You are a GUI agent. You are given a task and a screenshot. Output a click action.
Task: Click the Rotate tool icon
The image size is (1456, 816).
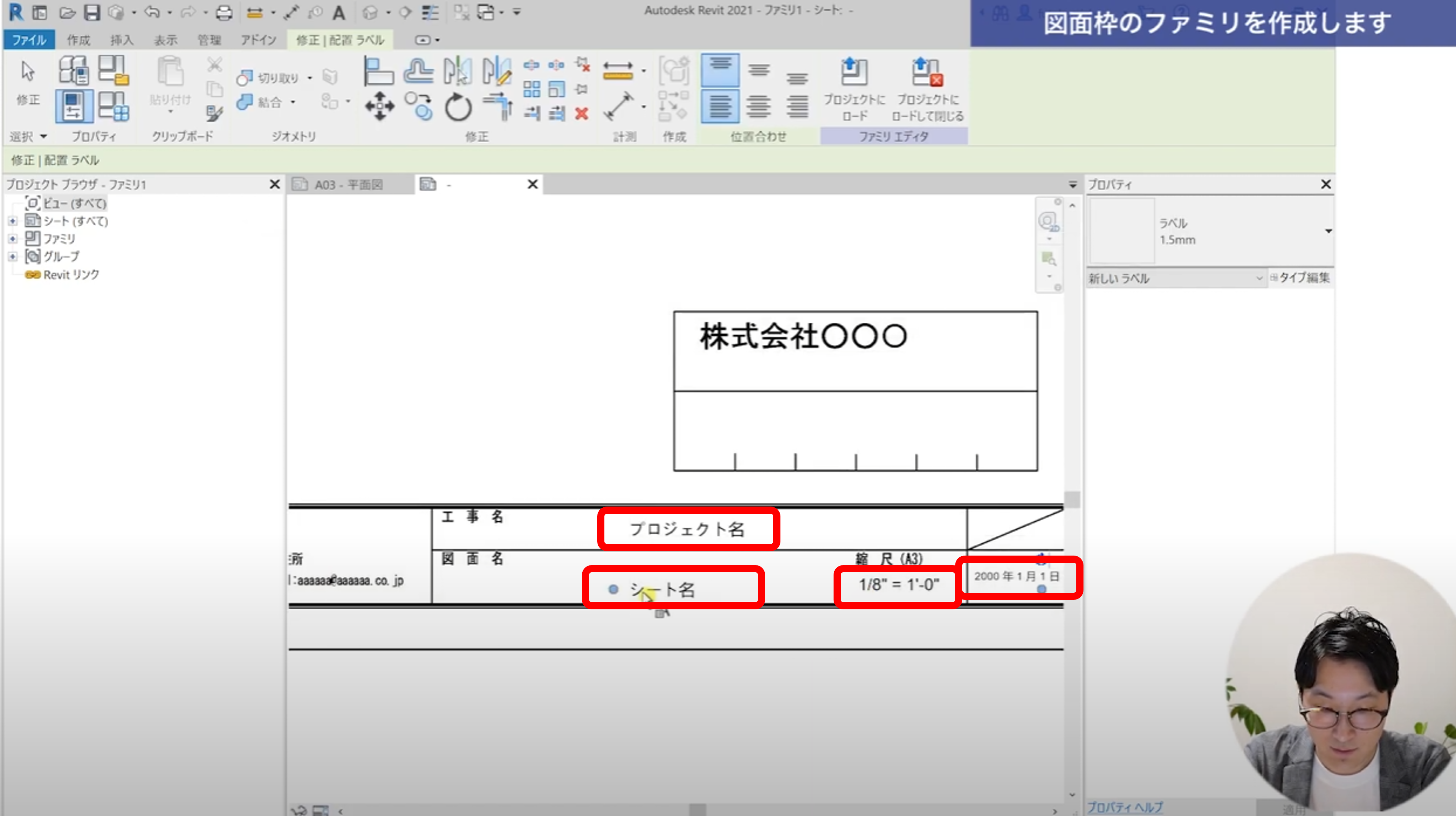click(458, 107)
